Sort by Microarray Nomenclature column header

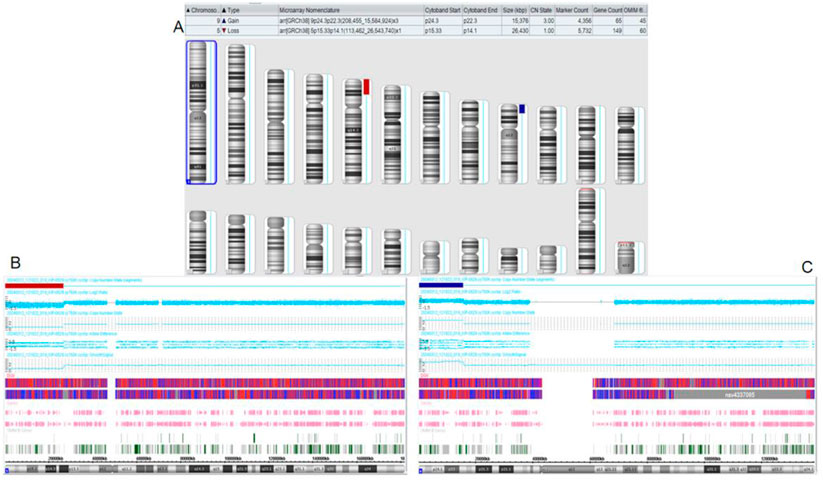351,10
